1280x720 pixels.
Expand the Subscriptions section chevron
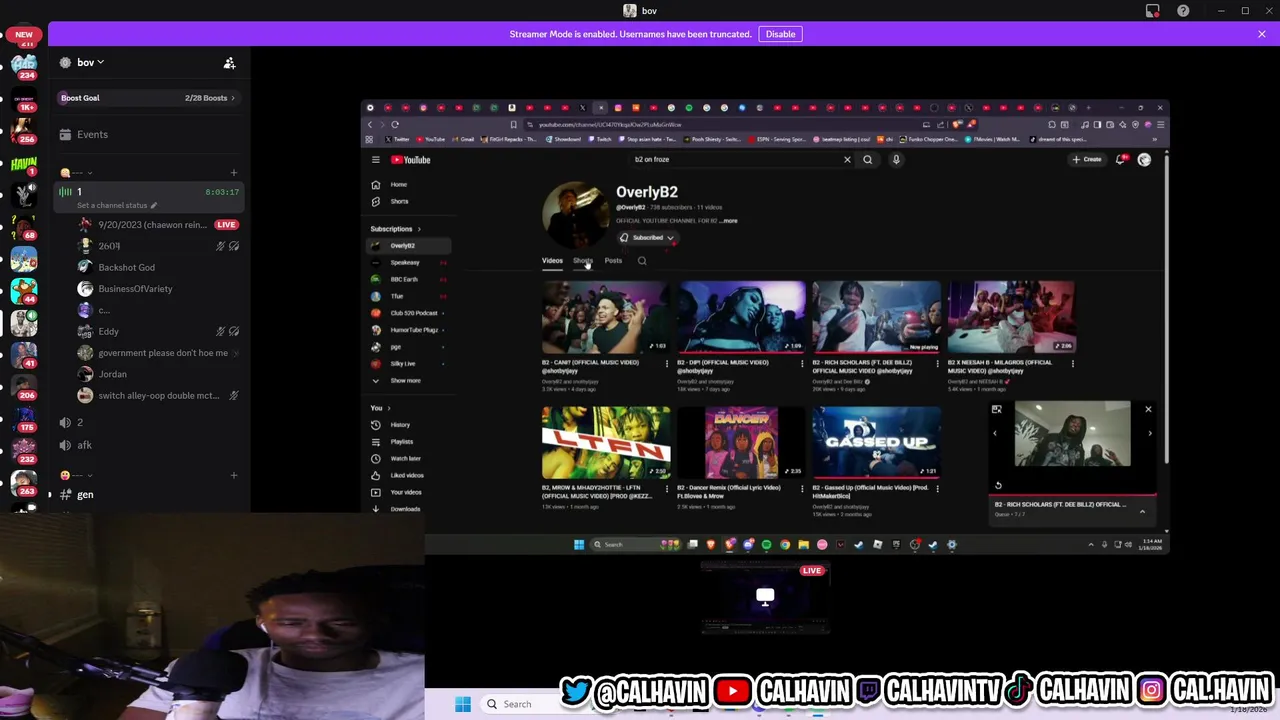click(419, 229)
